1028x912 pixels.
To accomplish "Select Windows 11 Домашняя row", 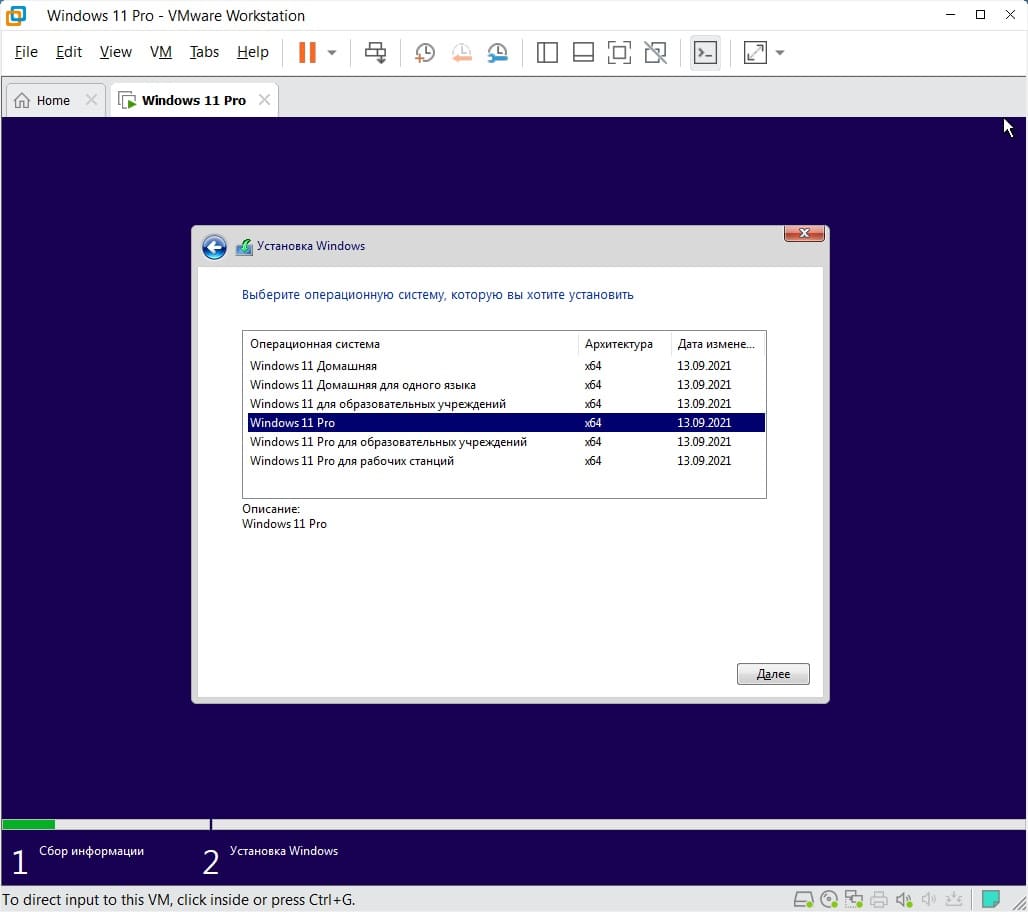I will coord(506,366).
